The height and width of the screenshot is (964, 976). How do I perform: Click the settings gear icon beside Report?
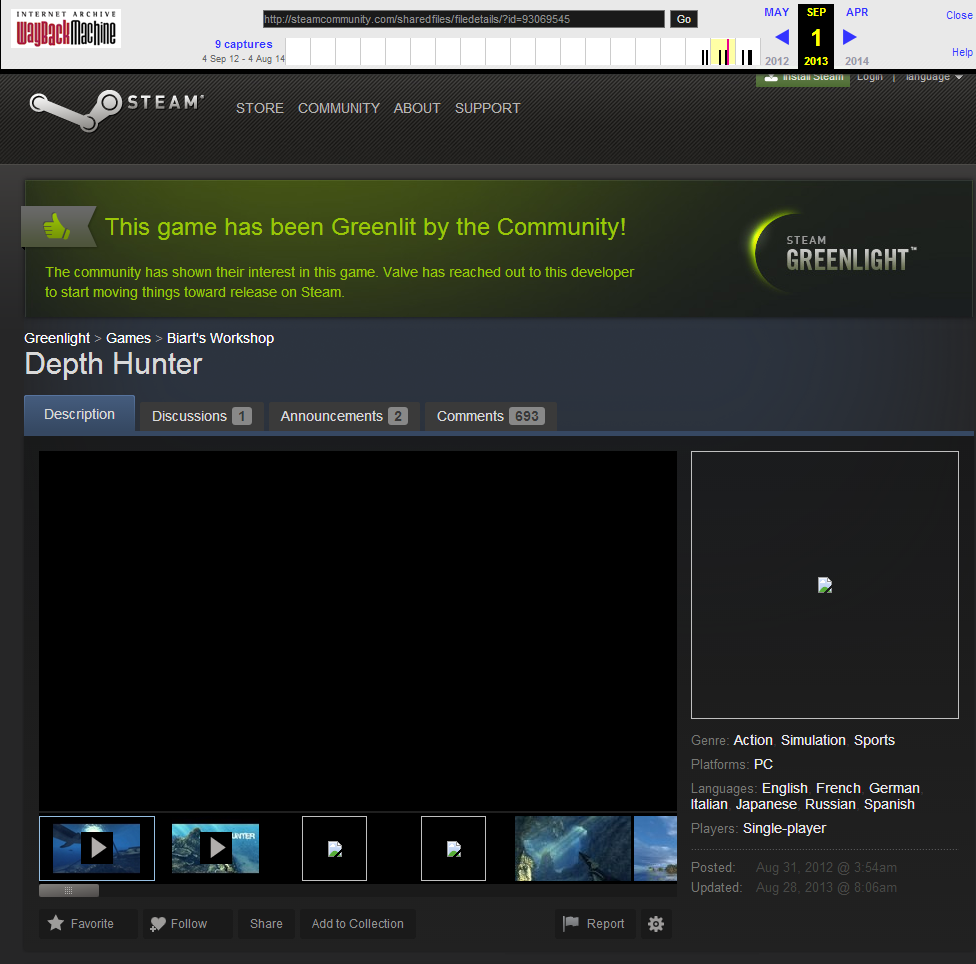(655, 924)
